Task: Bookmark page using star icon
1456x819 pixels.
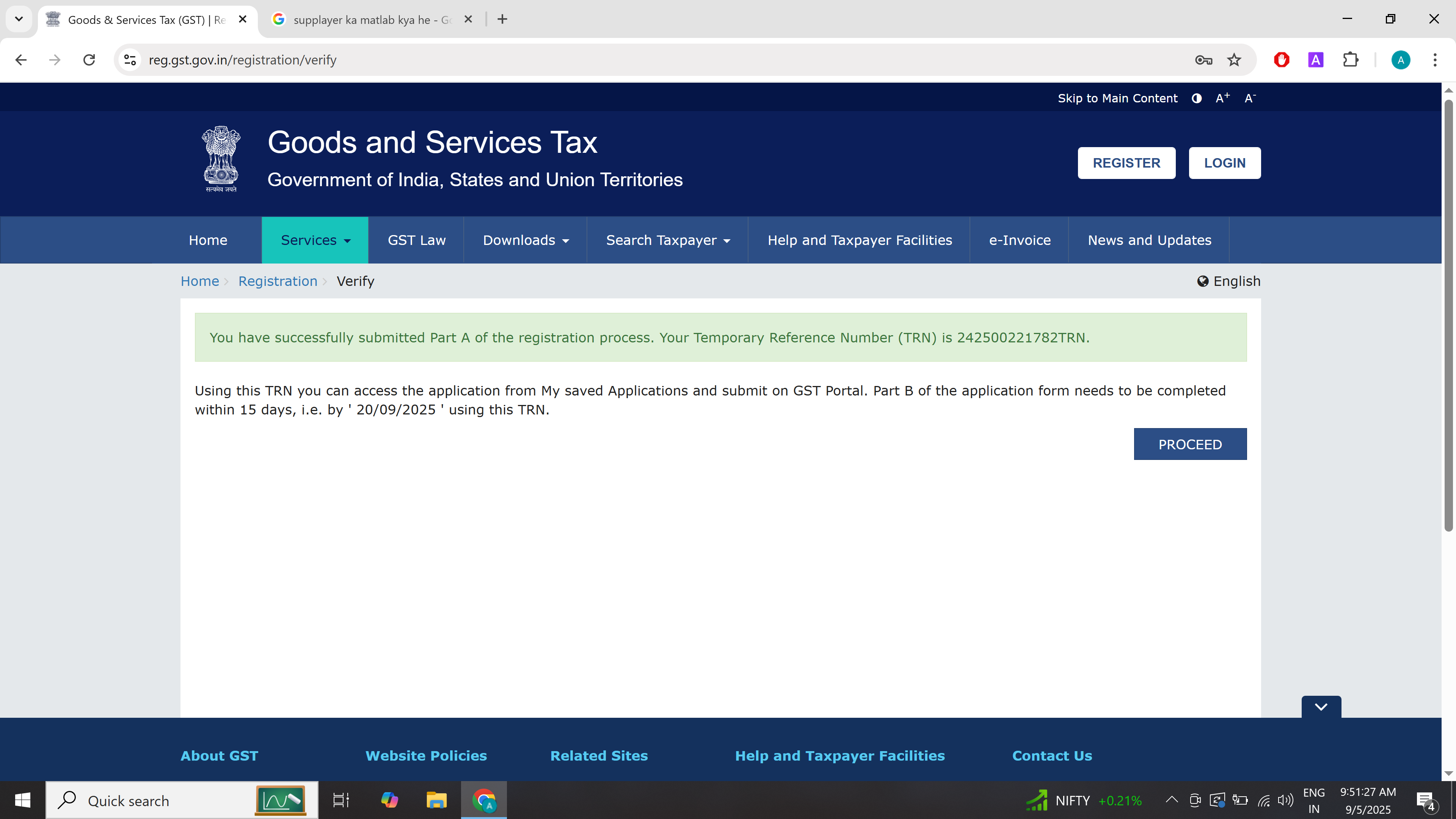Action: [1234, 60]
